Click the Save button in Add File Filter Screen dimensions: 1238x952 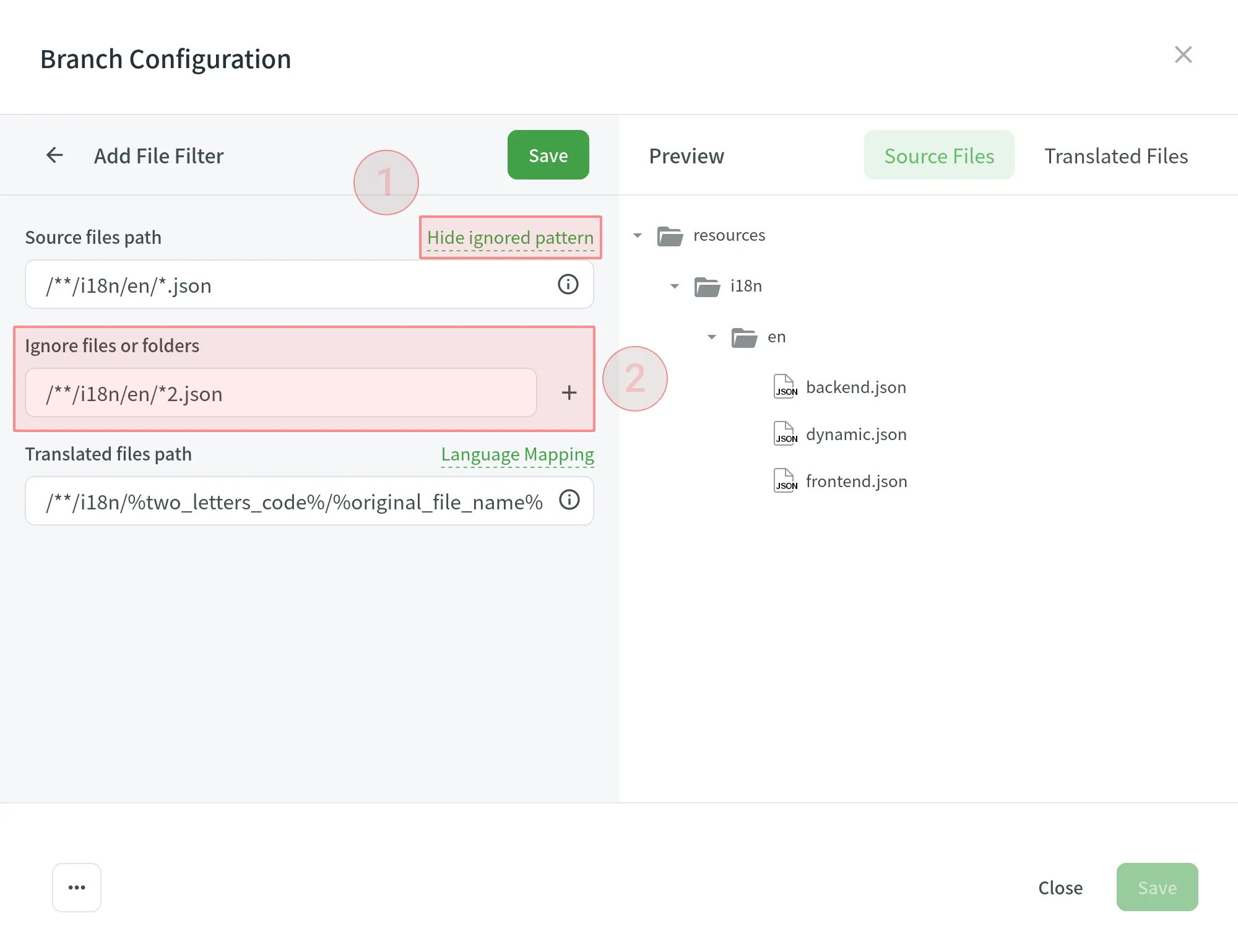(x=548, y=155)
